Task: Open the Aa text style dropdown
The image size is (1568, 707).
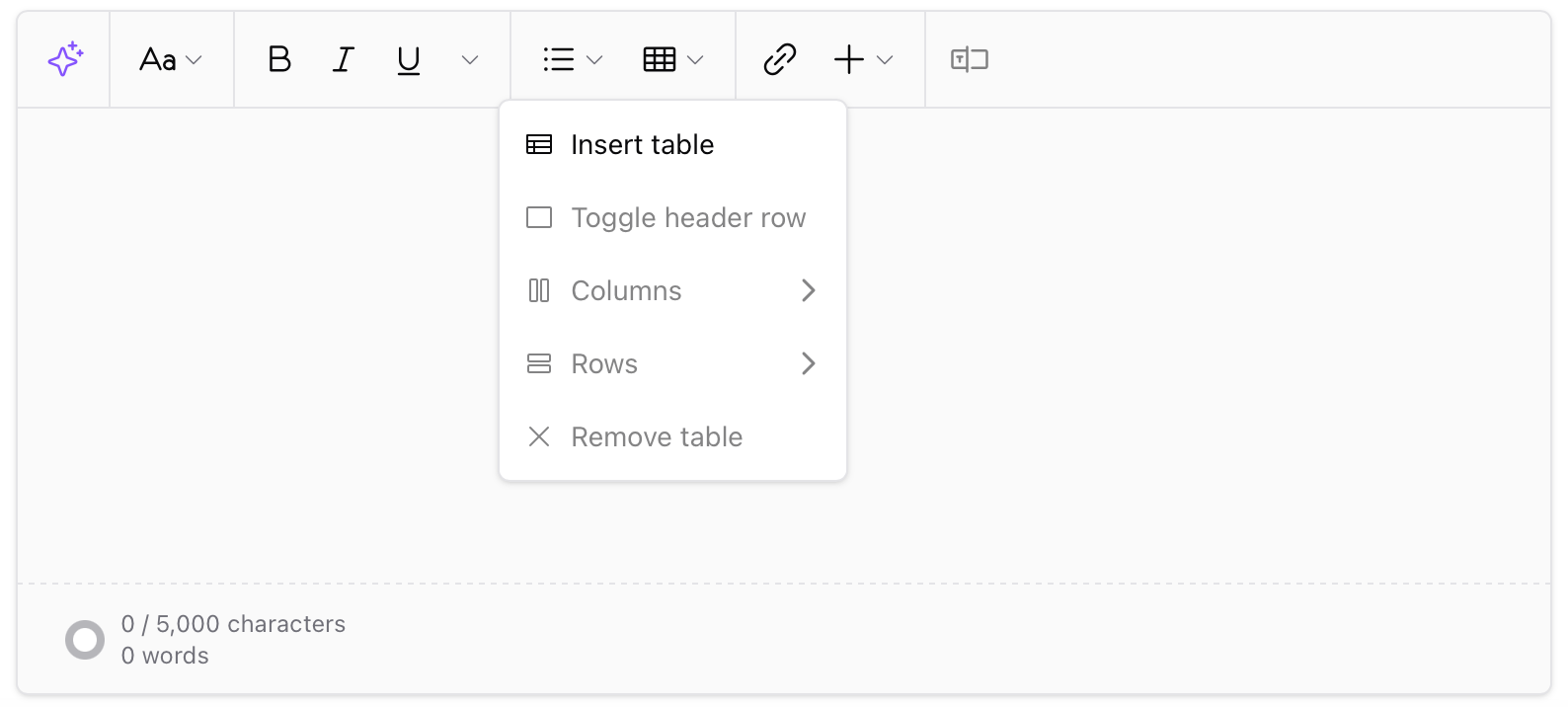Action: tap(170, 59)
